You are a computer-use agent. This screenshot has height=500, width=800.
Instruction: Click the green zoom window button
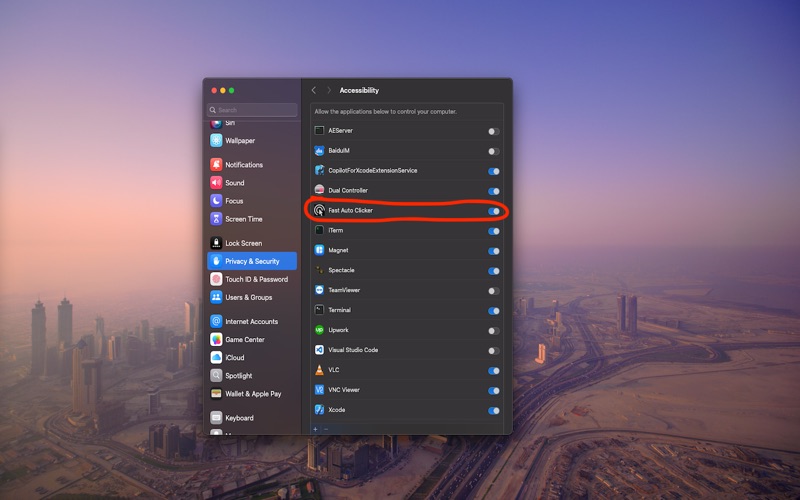point(232,90)
